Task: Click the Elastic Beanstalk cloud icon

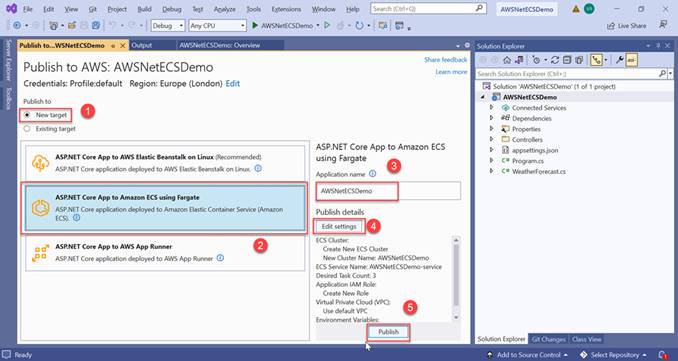Action: pos(40,163)
